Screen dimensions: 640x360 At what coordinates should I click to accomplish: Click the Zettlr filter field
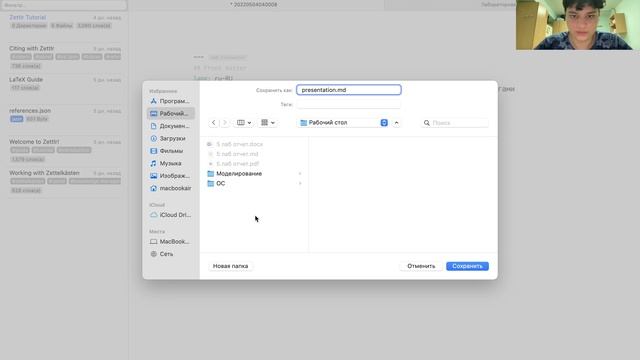click(x=64, y=5)
